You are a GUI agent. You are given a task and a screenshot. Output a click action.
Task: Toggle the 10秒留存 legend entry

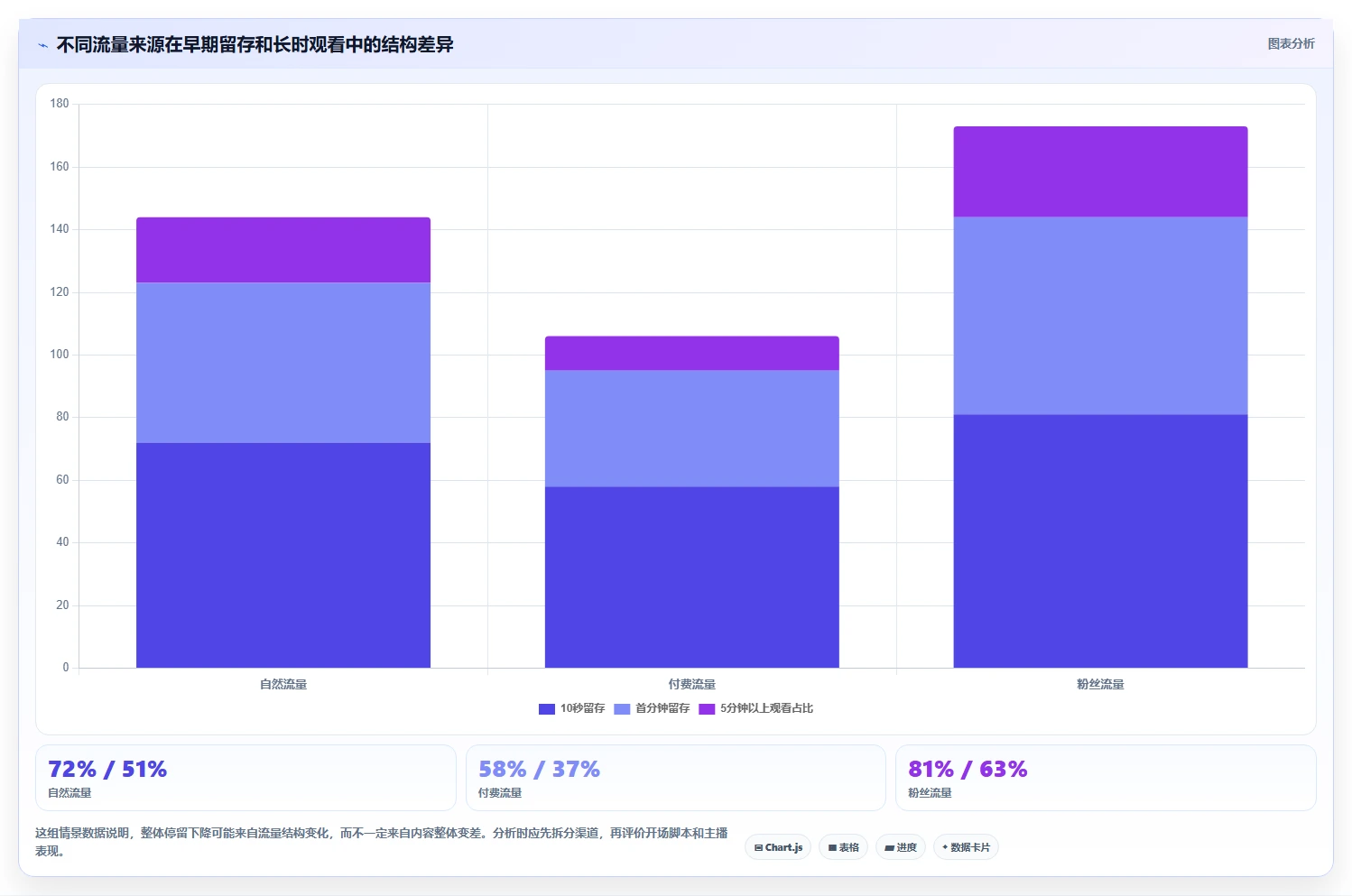coord(571,708)
